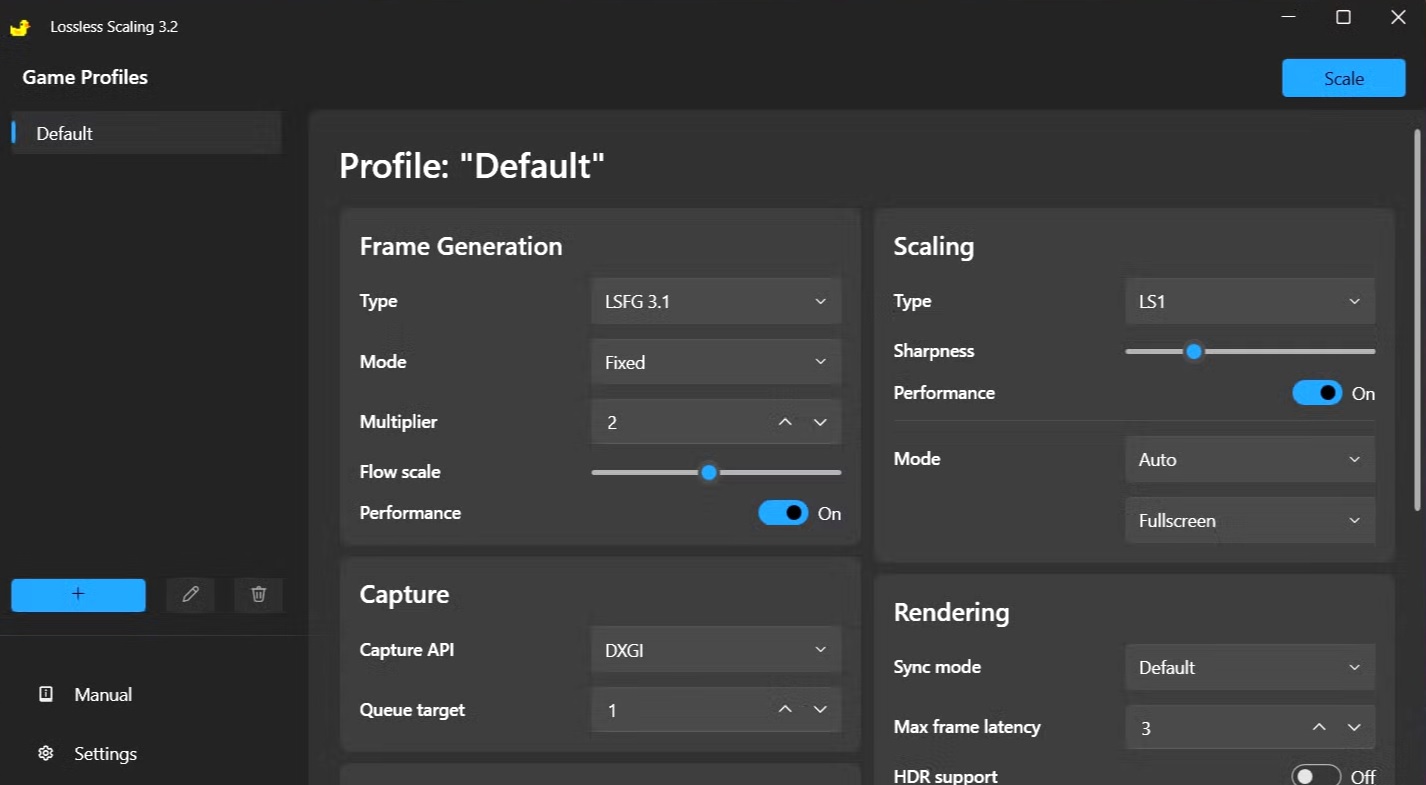The width and height of the screenshot is (1426, 785).
Task: Open the LSFG 3.1 type dropdown
Action: pyautogui.click(x=716, y=301)
